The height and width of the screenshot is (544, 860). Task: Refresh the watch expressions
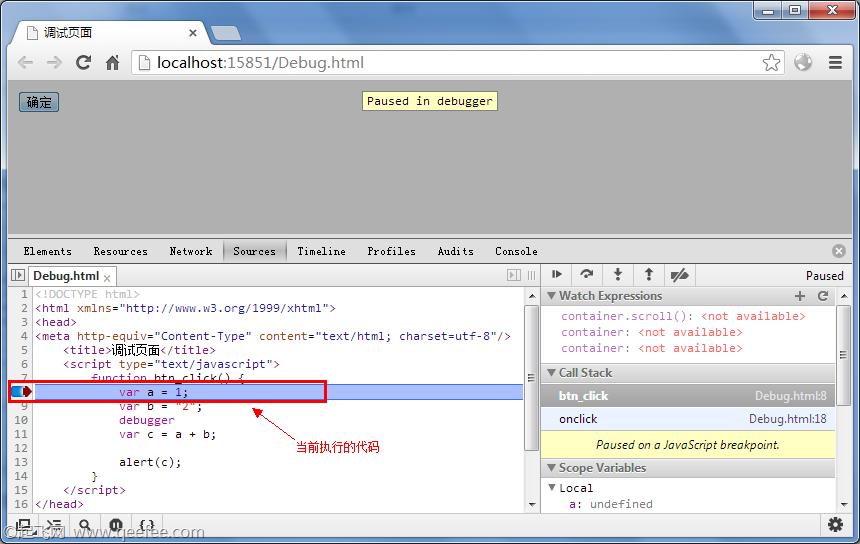click(823, 296)
